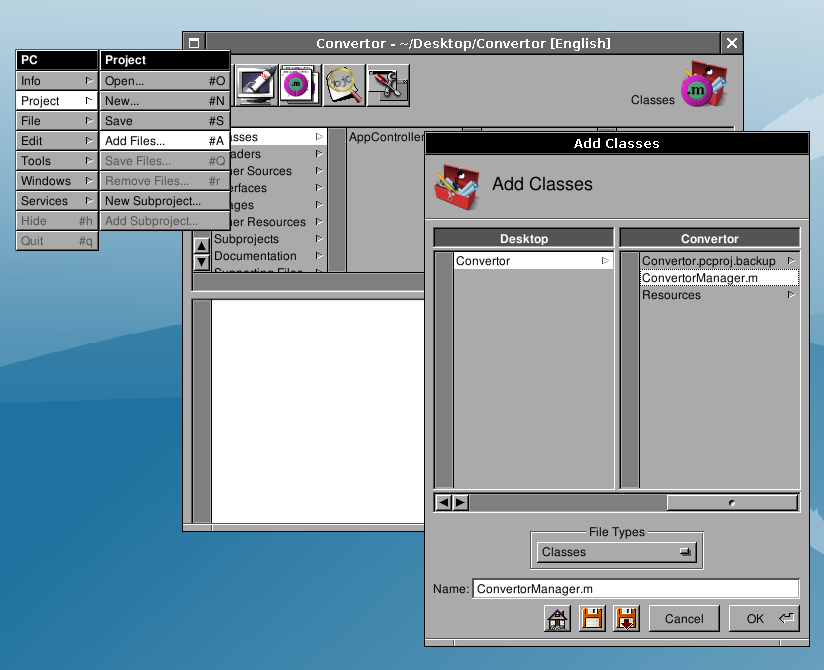Open the File Types dropdown showing Classes
The image size is (824, 670).
pos(615,551)
